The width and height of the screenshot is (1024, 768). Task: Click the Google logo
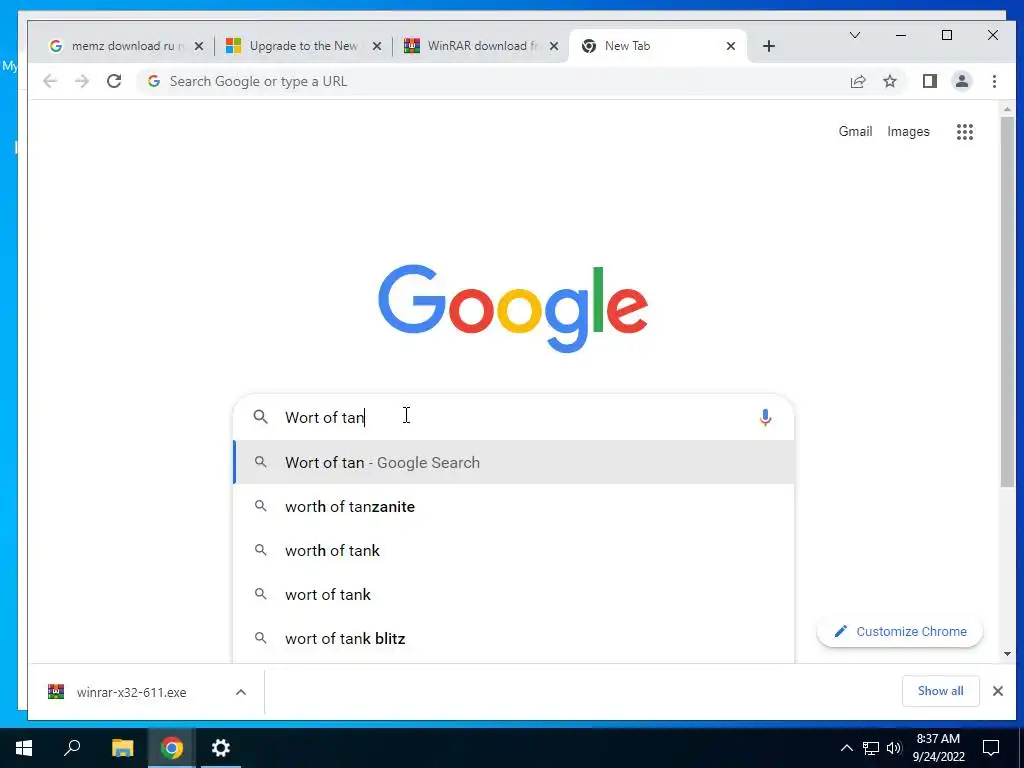513,308
